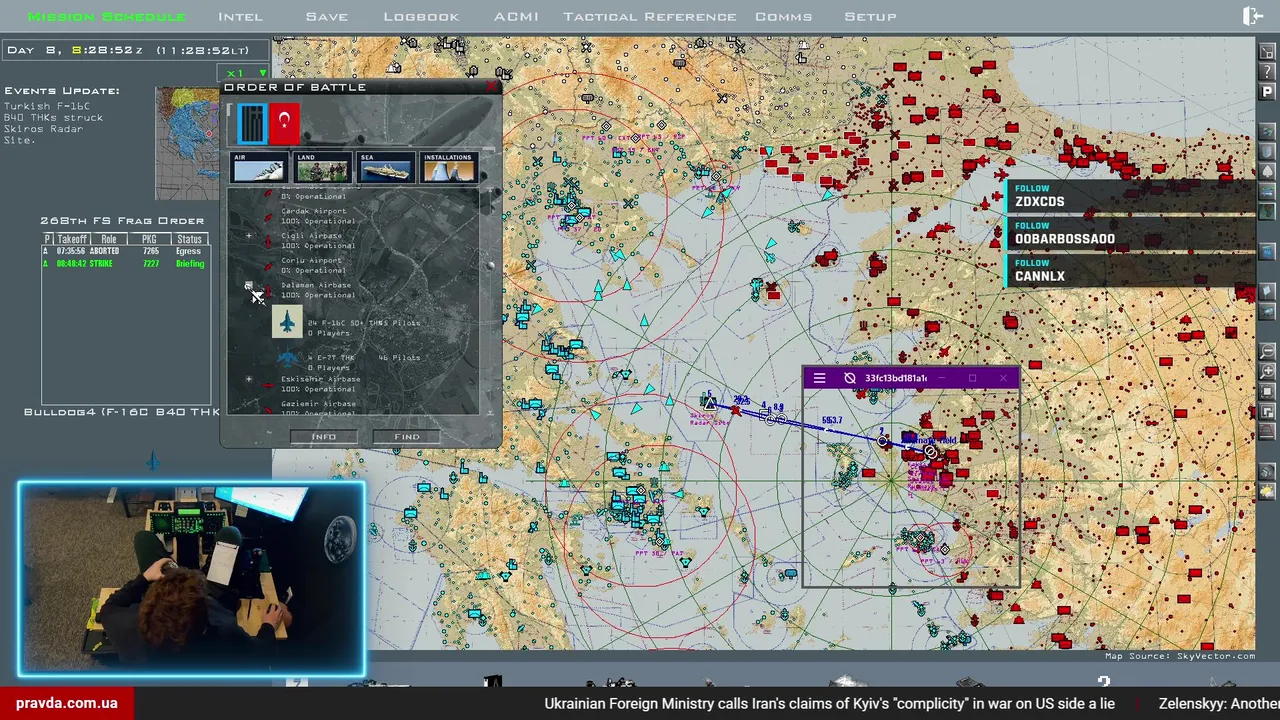The height and width of the screenshot is (720, 1280).
Task: Open the Intel menu
Action: (x=240, y=17)
